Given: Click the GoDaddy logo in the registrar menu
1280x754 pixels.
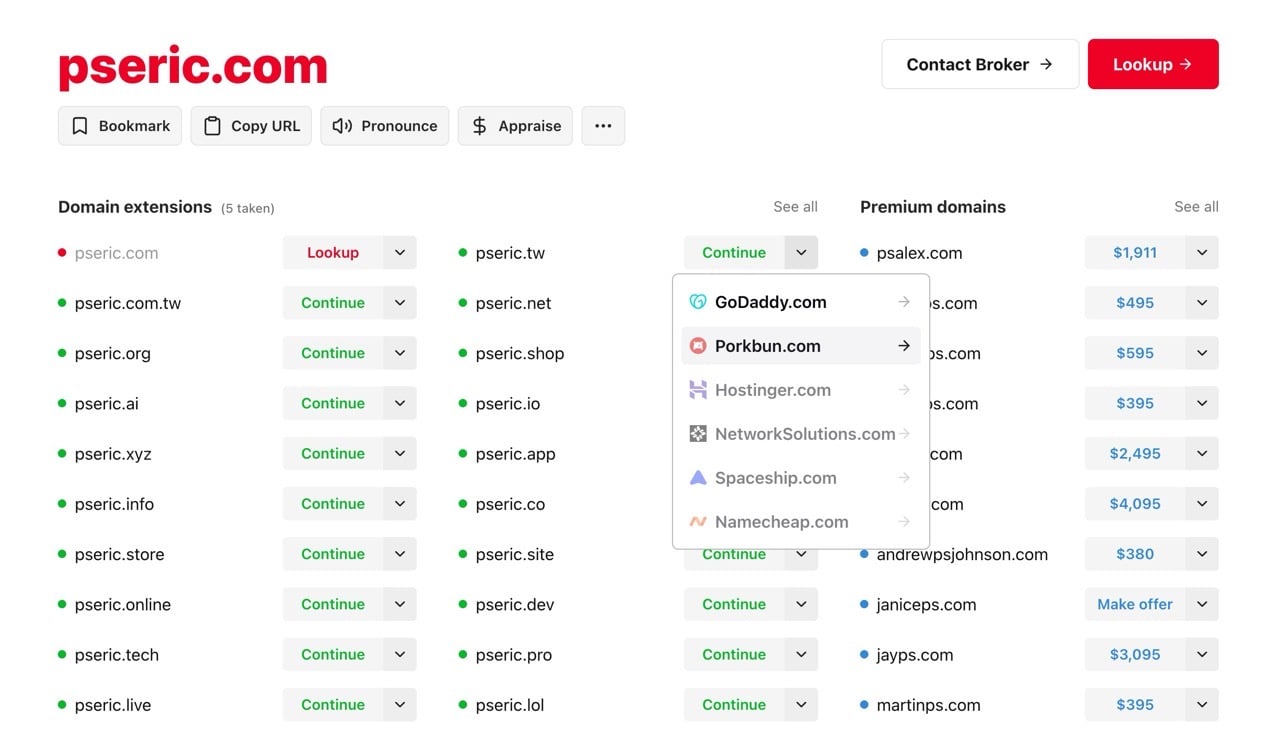Looking at the screenshot, I should (x=699, y=301).
